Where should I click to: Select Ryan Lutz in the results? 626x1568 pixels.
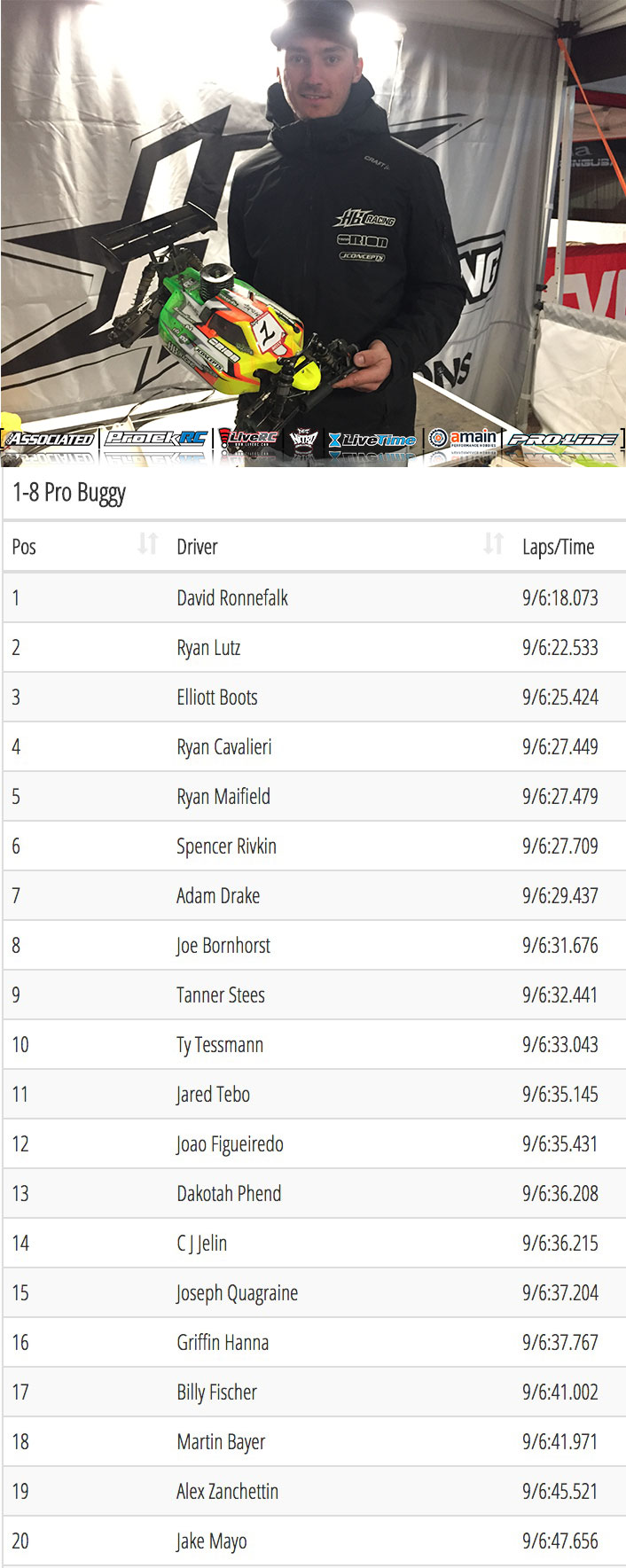pos(208,648)
